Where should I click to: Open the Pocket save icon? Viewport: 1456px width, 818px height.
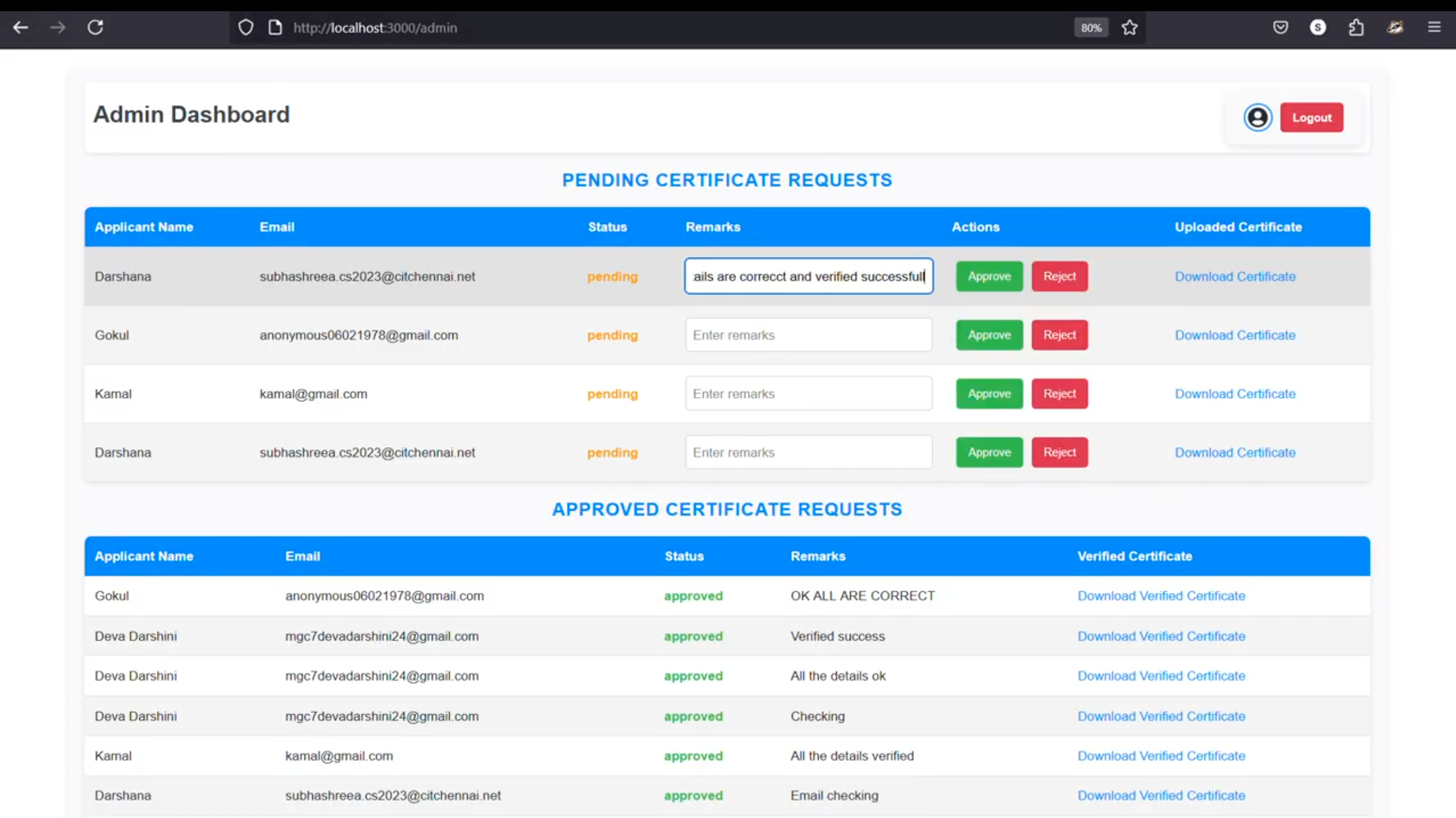[x=1280, y=27]
